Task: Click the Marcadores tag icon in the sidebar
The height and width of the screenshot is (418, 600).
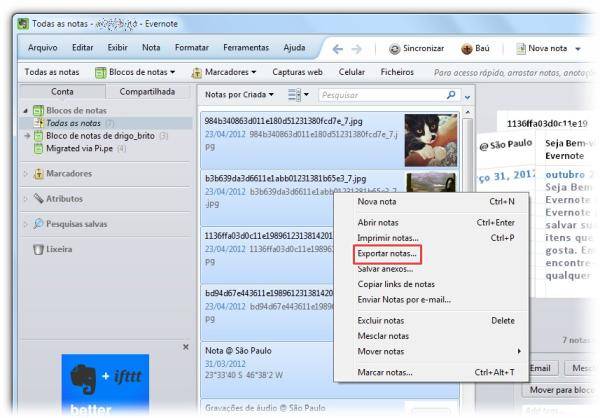Action: coord(38,173)
